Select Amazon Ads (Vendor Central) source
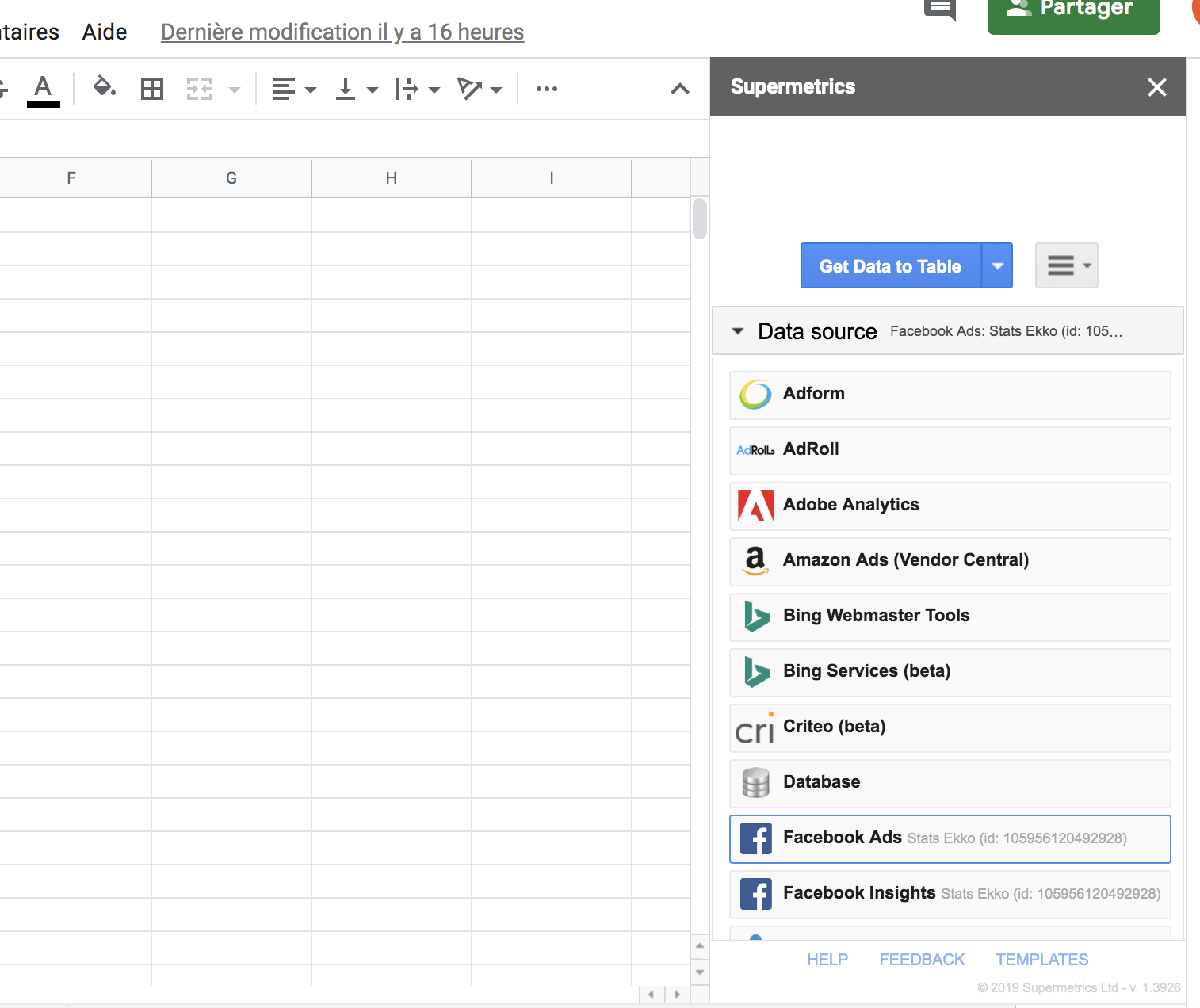The width and height of the screenshot is (1200, 1008). [x=950, y=561]
